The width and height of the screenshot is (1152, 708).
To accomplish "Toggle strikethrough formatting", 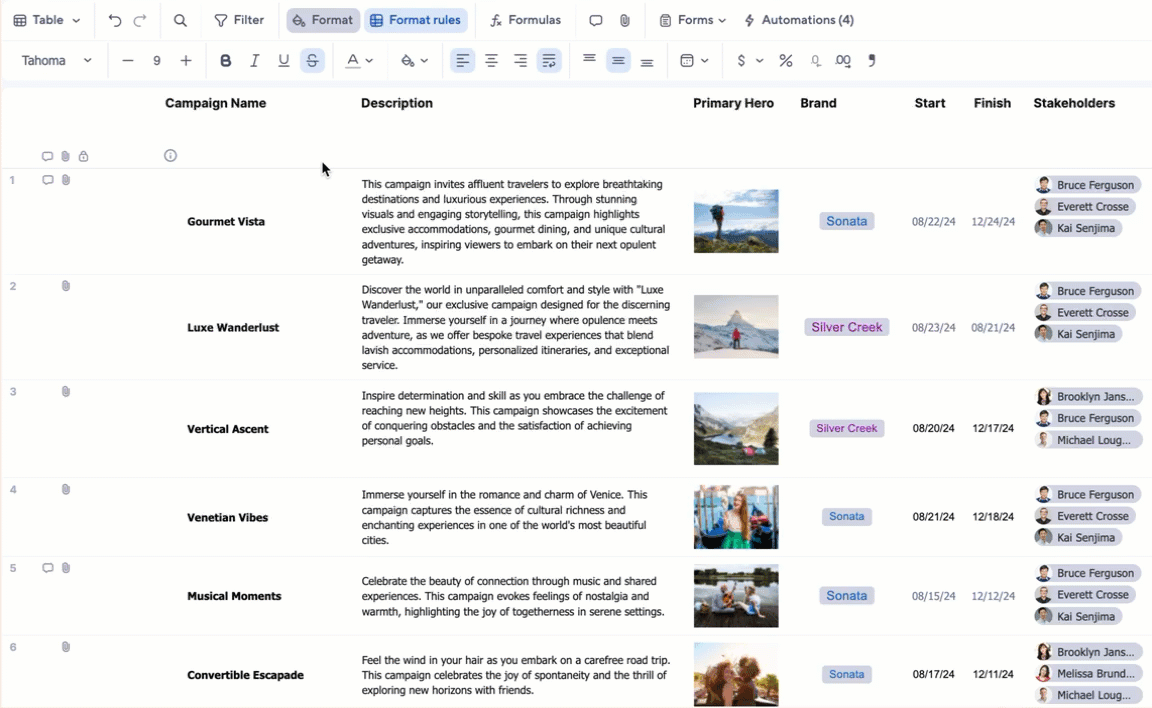I will (x=312, y=61).
